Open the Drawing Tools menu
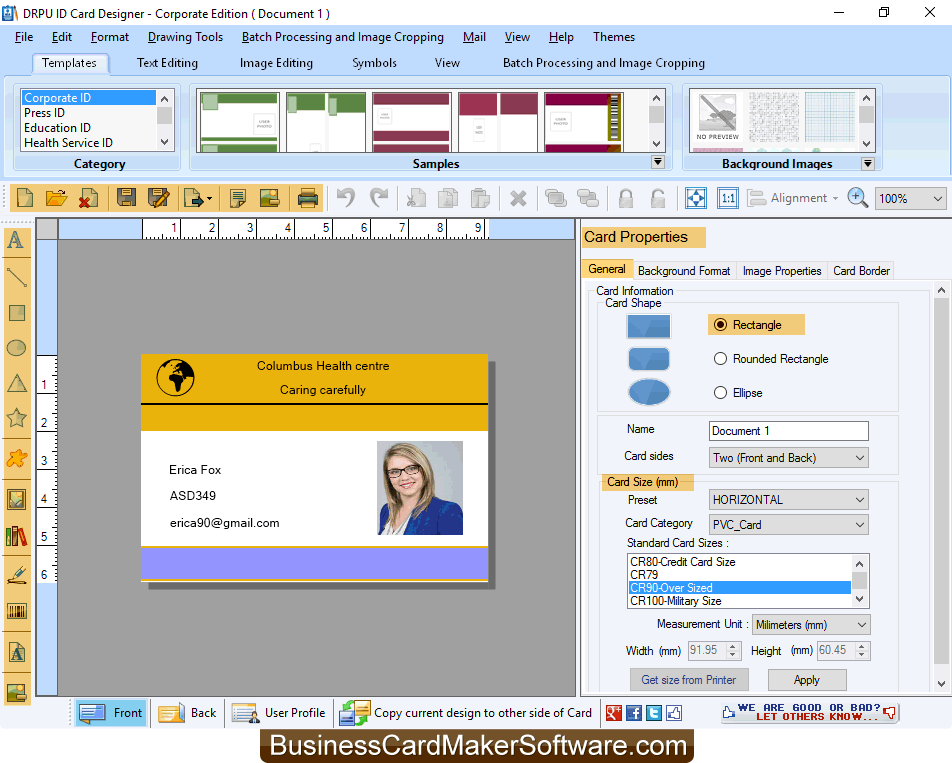Image resolution: width=952 pixels, height=763 pixels. tap(185, 37)
